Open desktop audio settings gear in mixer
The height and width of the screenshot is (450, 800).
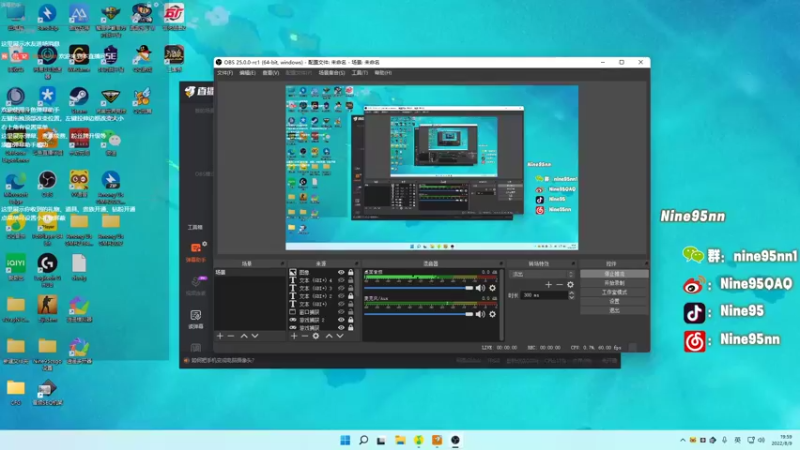(492, 288)
